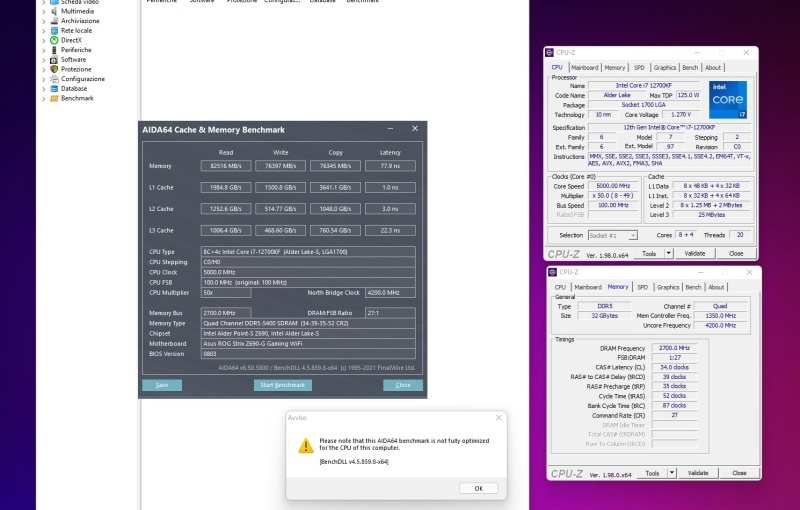
Task: Click the Configurazione tree icon
Action: (x=54, y=79)
